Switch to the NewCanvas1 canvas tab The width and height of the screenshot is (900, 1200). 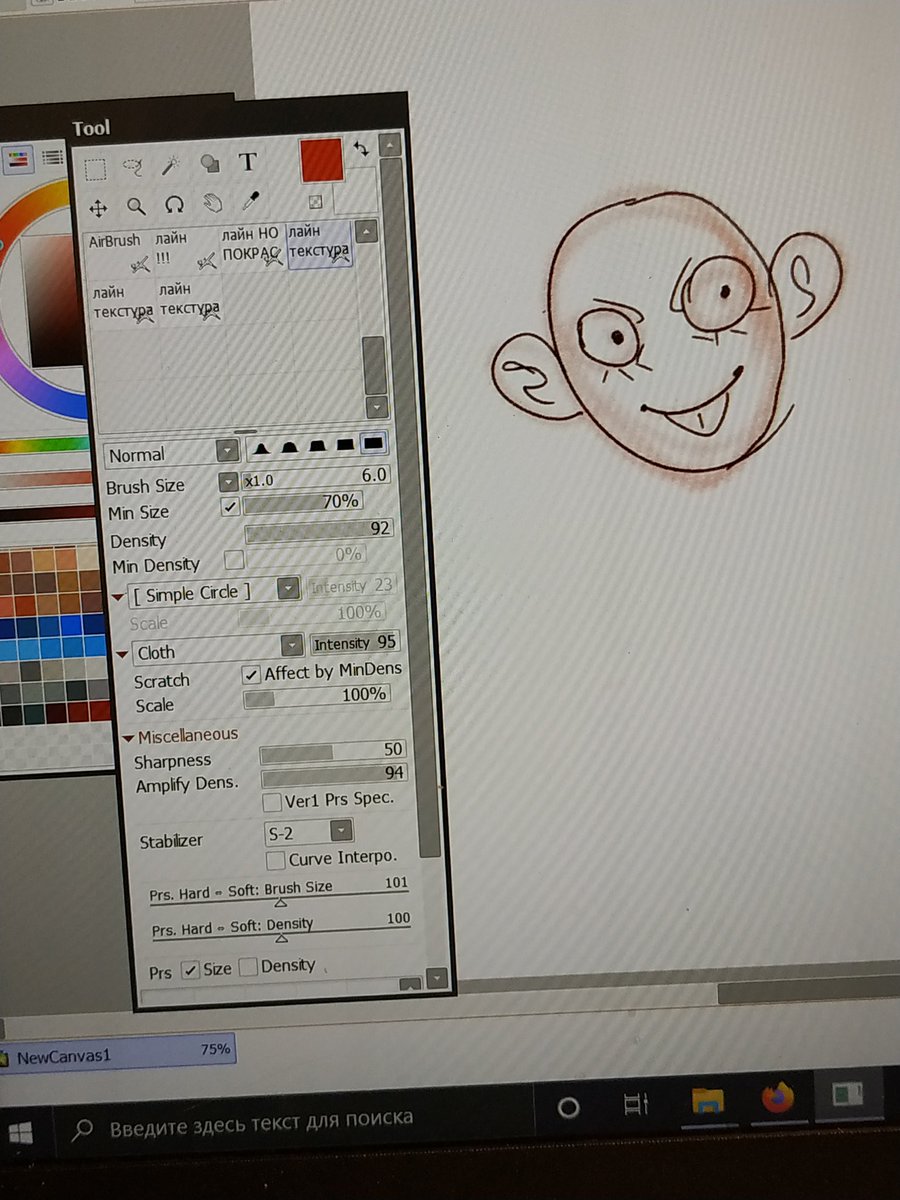tap(117, 1055)
